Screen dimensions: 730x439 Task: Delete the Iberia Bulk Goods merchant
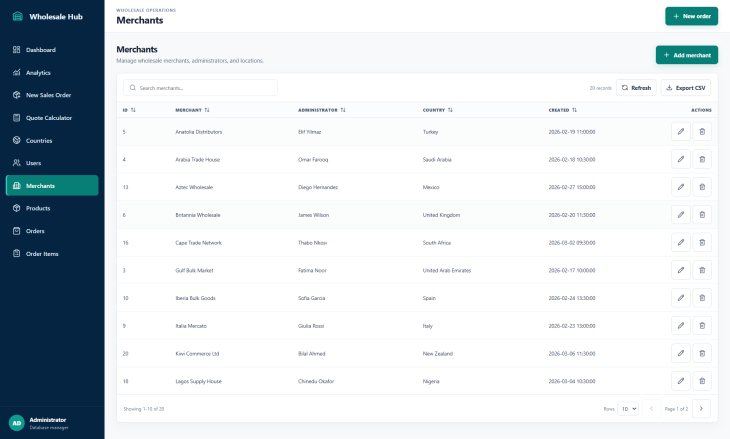point(702,298)
